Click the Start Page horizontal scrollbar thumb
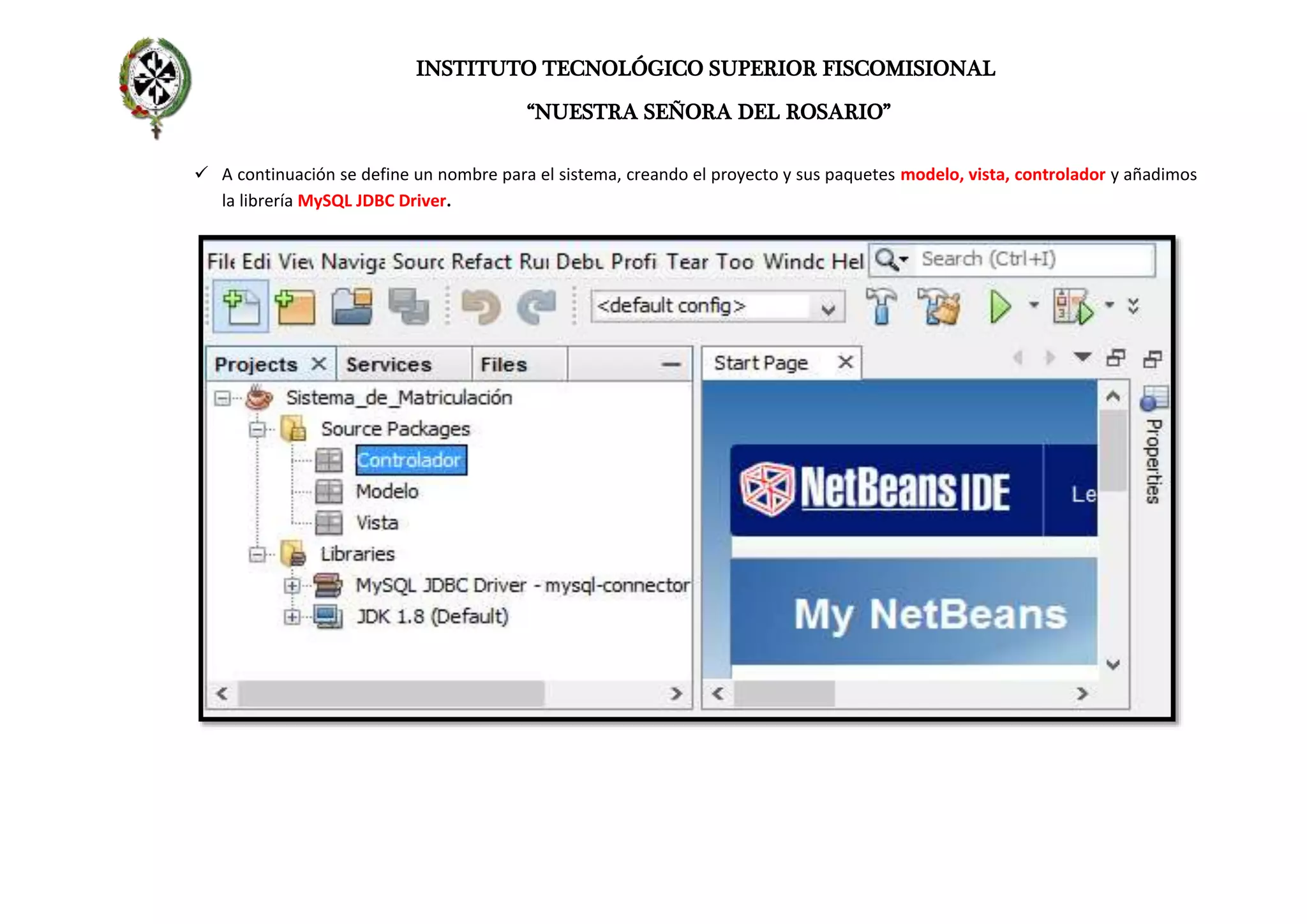The width and height of the screenshot is (1307, 924). tap(784, 694)
